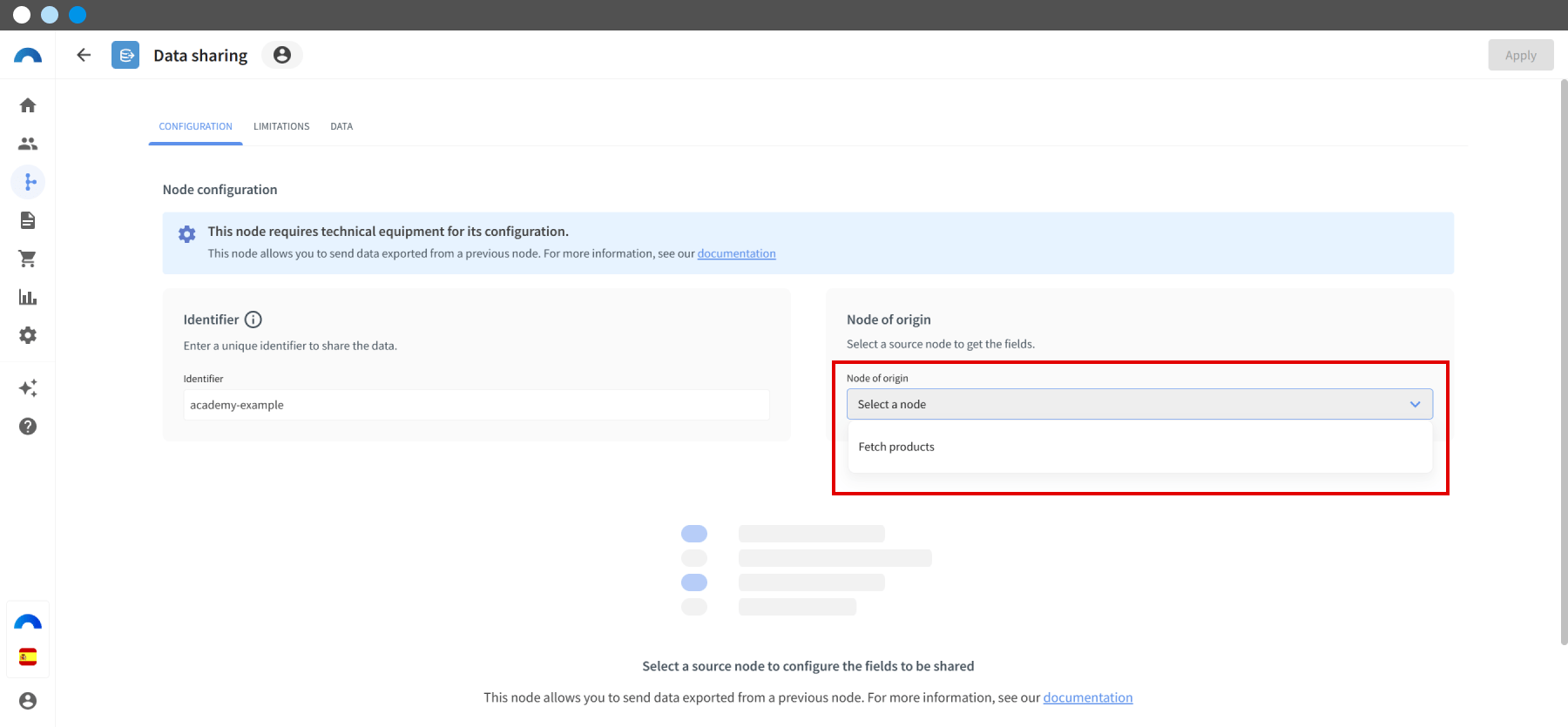1568x727 pixels.
Task: Open the Home icon in sidebar
Action: (x=28, y=105)
